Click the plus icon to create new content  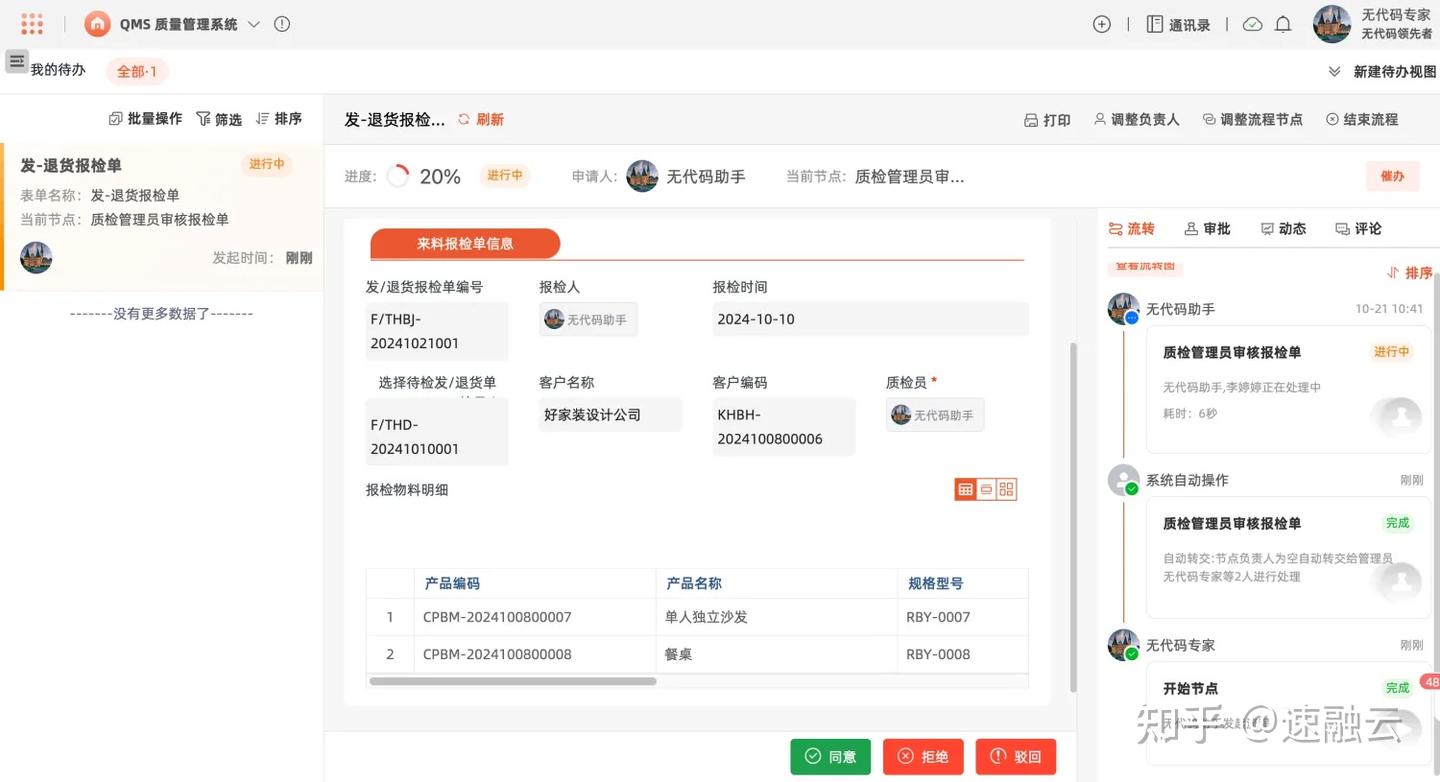[1100, 22]
